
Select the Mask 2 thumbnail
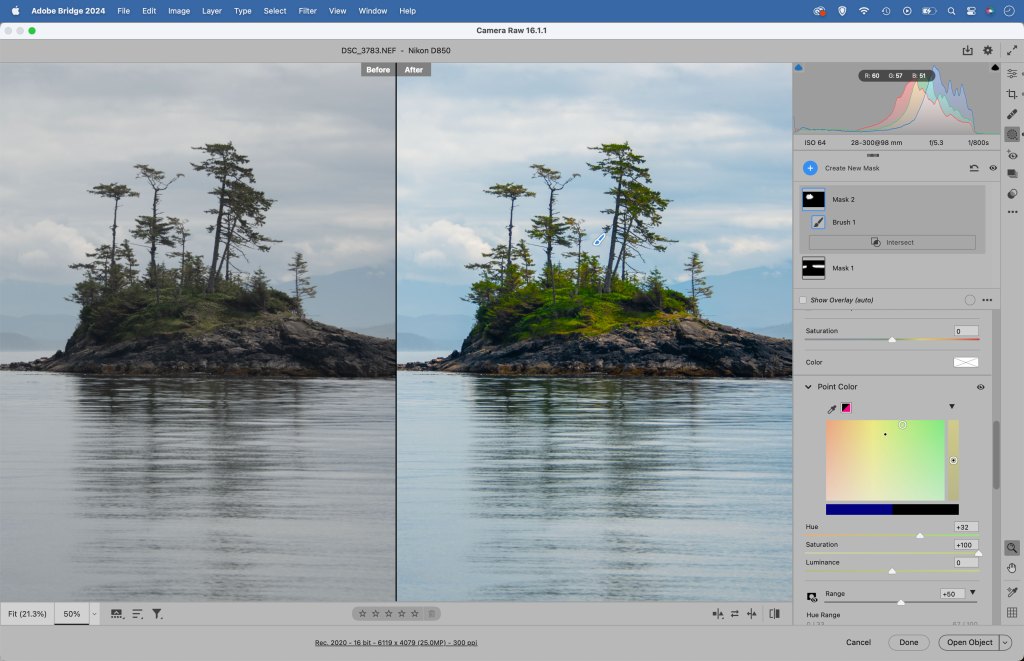pos(813,199)
